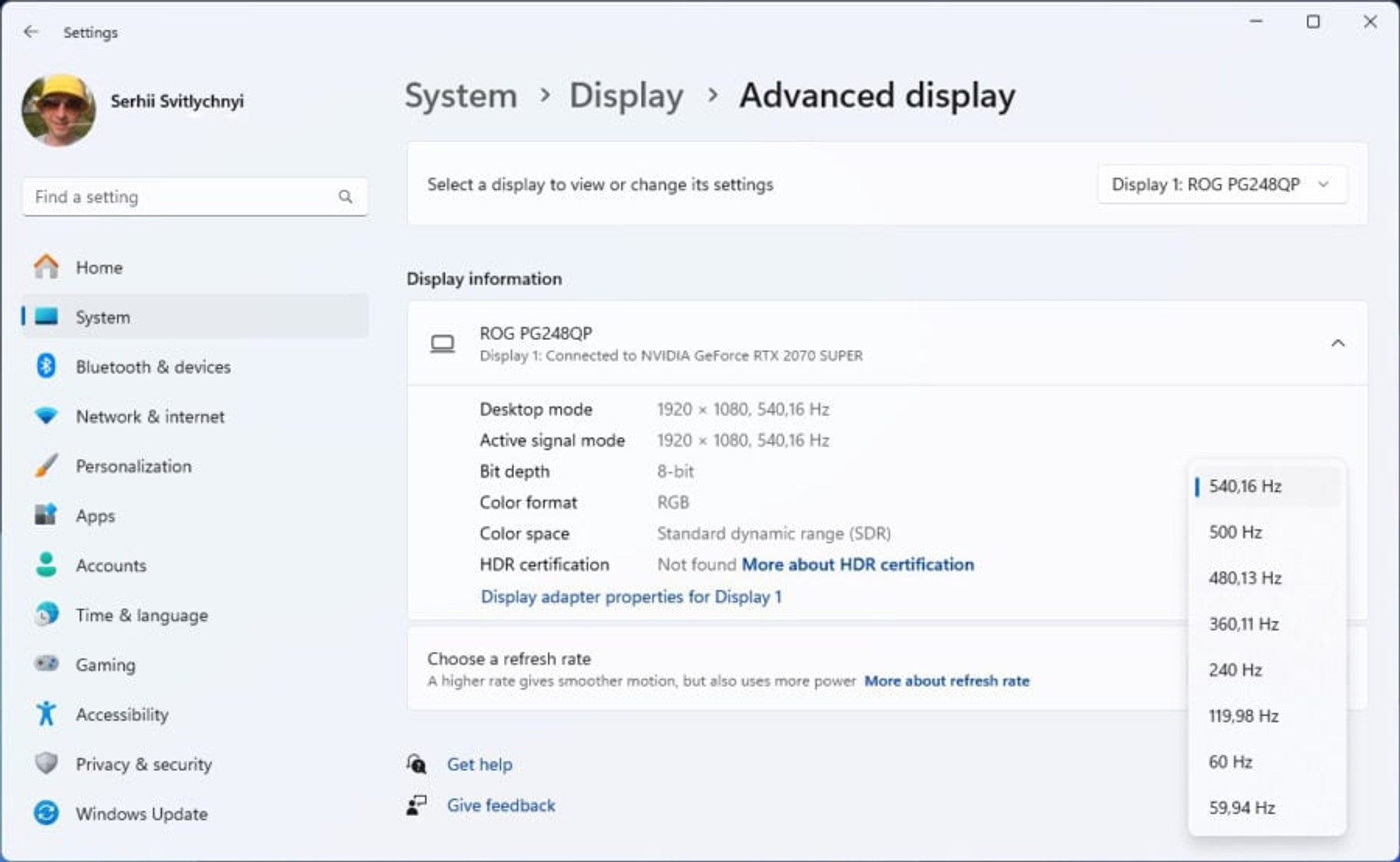Screen dimensions: 1400x862
Task: Click the search magnifier icon
Action: [346, 196]
